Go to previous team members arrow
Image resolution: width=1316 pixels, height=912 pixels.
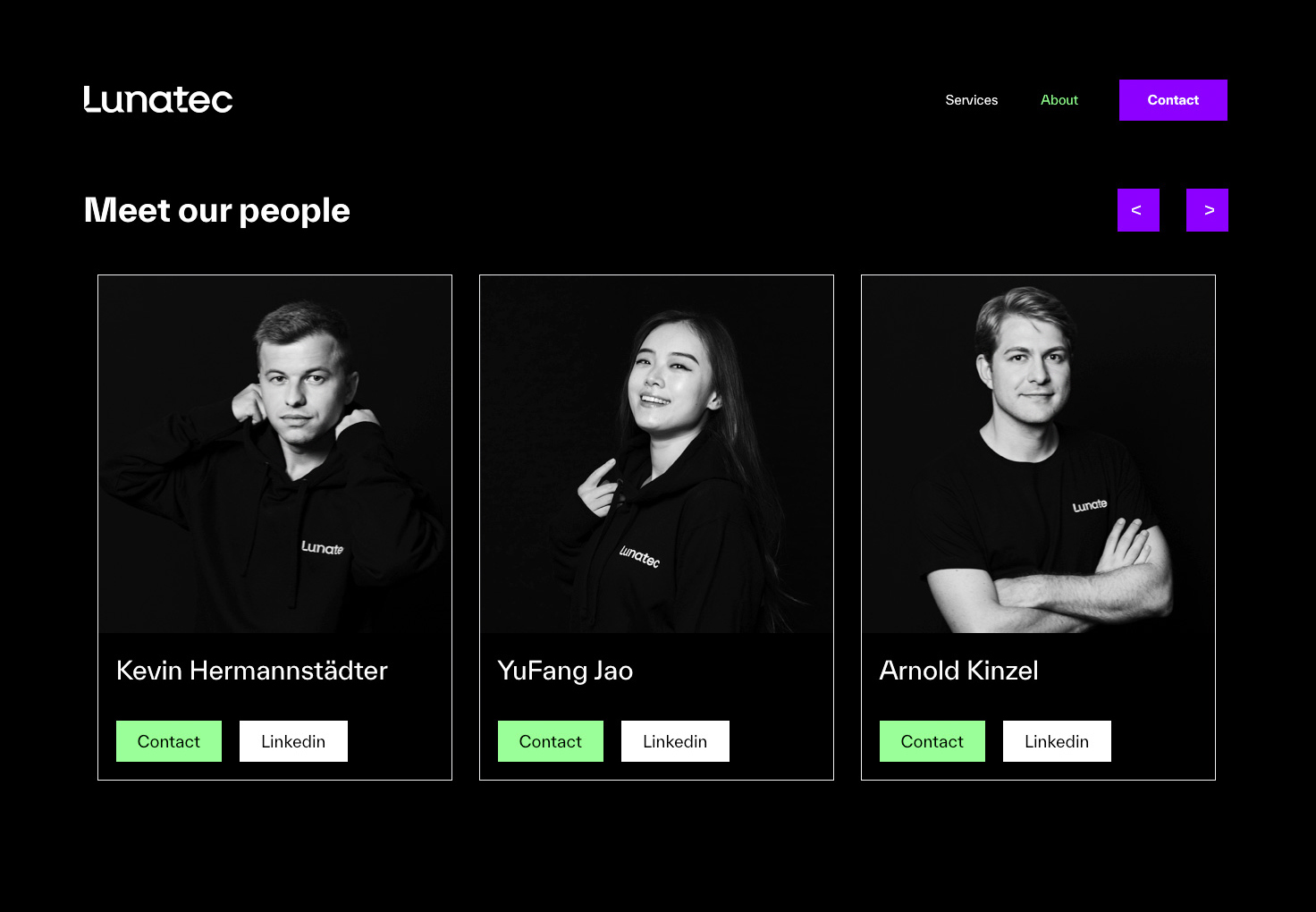pyautogui.click(x=1138, y=210)
